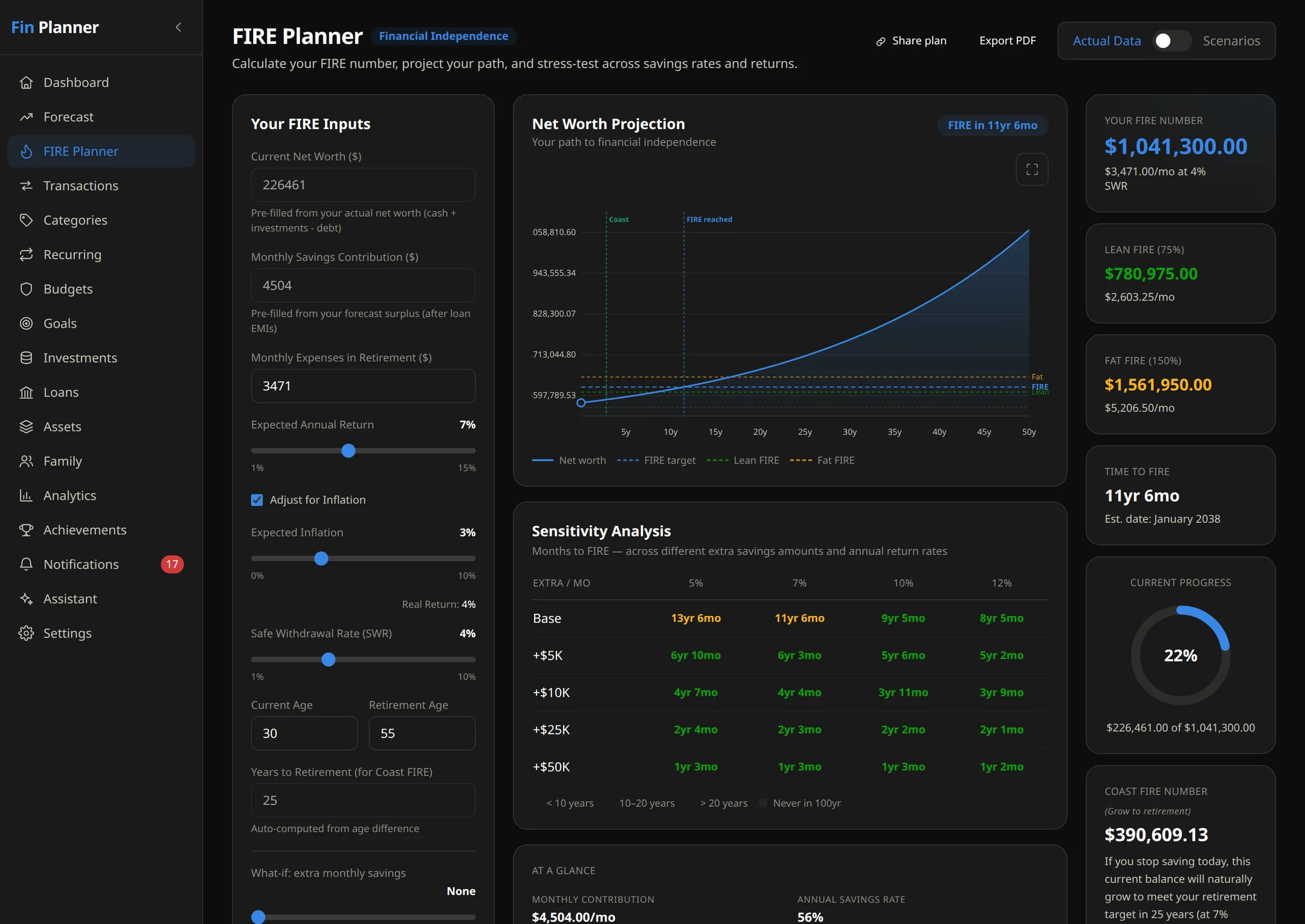Click the Monthly Savings Contribution field
Screen dimensions: 1305x924
[x=363, y=286]
